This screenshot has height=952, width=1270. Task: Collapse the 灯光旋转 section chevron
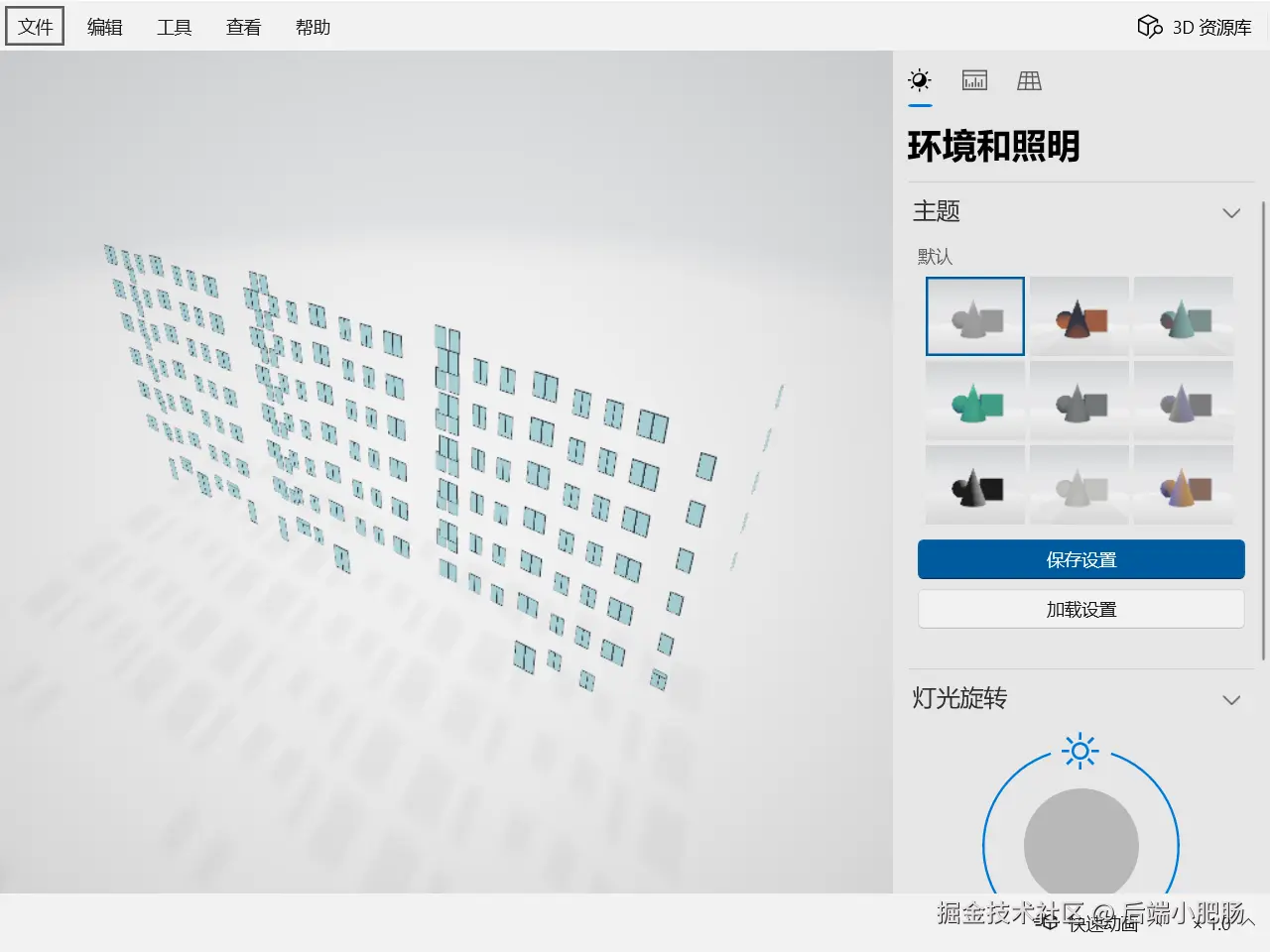[x=1231, y=699]
